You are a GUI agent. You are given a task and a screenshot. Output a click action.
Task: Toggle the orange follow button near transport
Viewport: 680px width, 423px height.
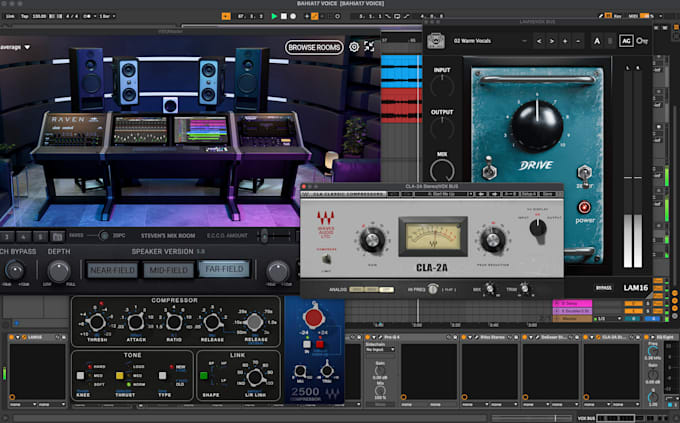[226, 16]
